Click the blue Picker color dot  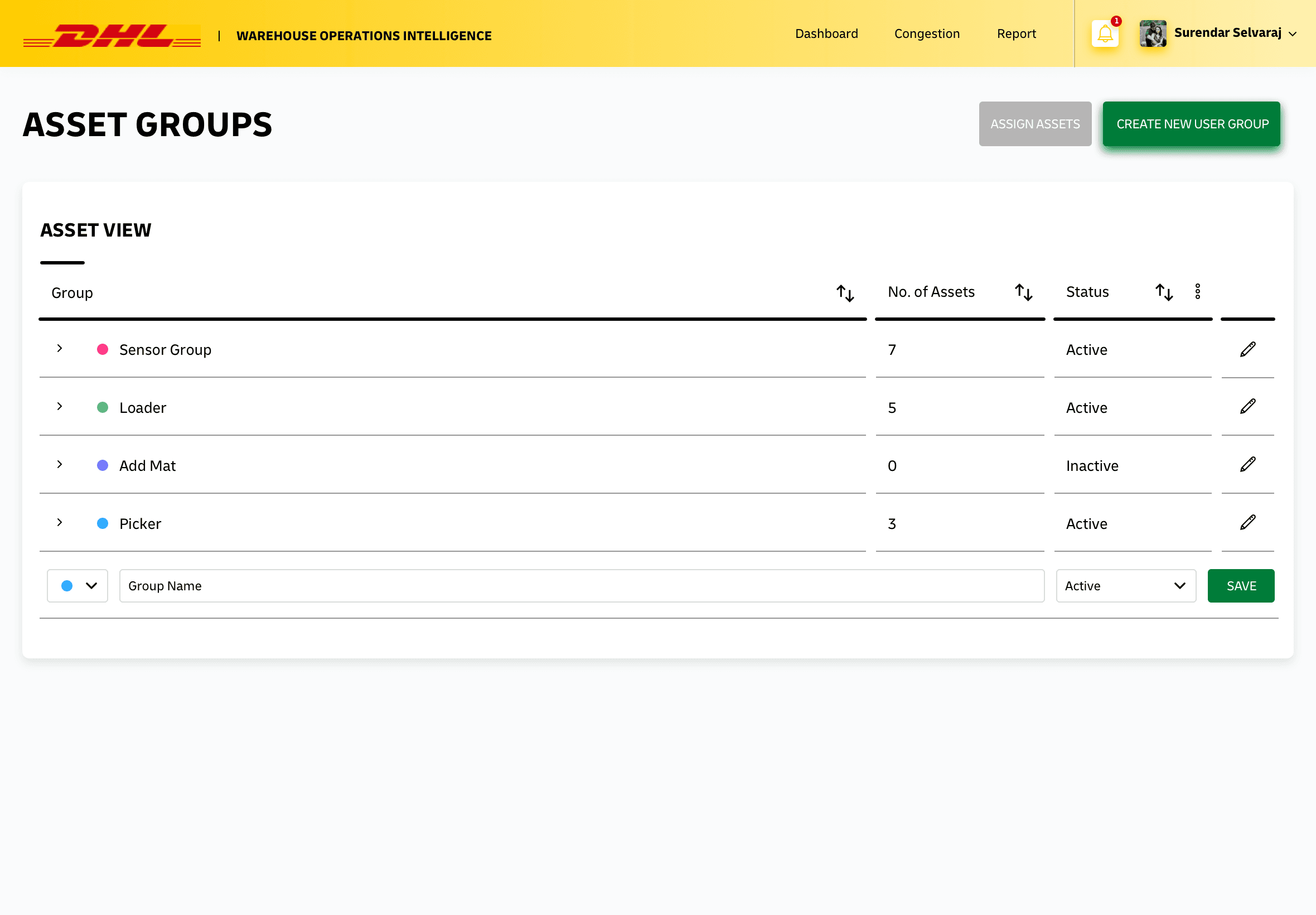[103, 523]
